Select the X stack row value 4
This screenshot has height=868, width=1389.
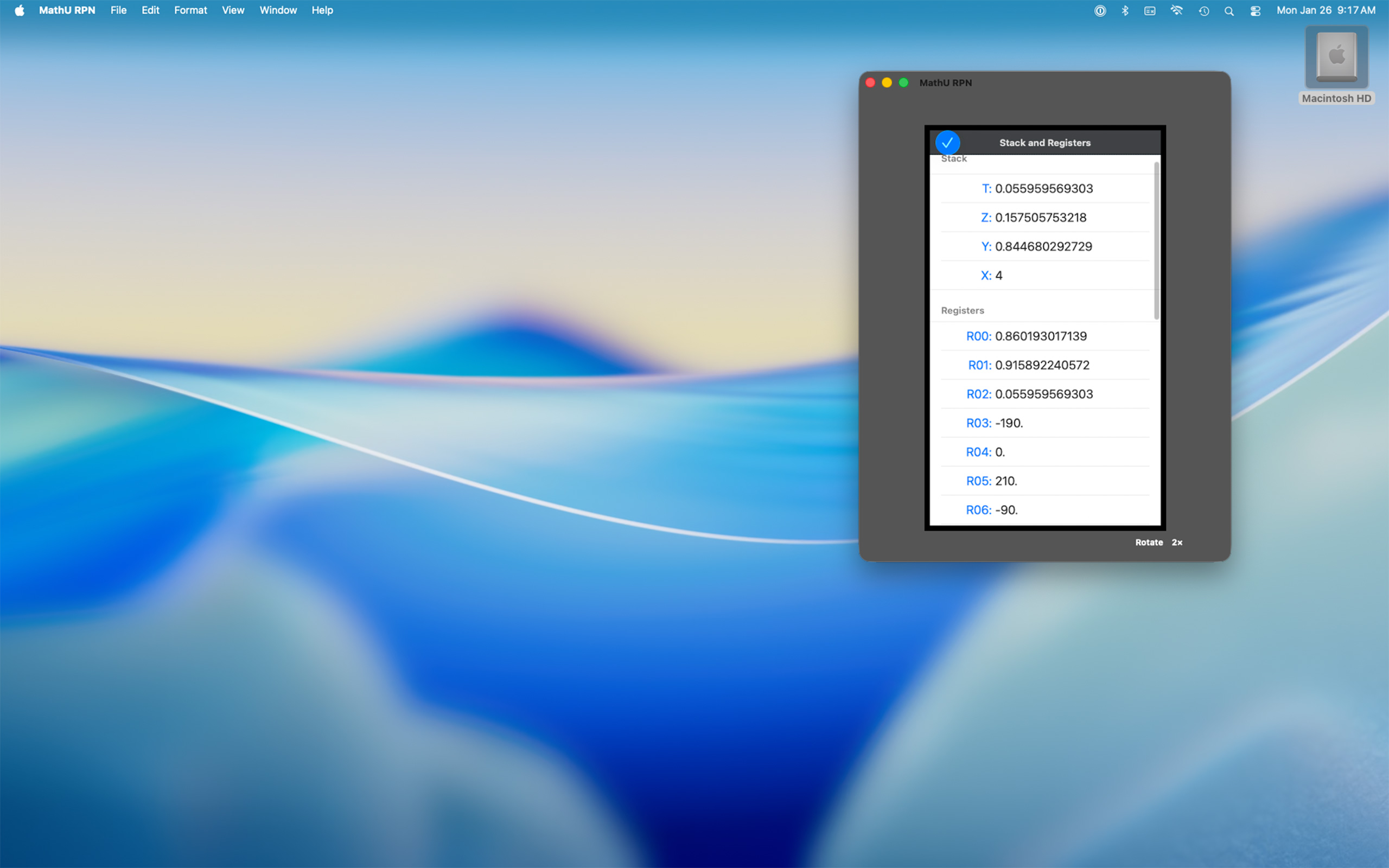click(1044, 276)
